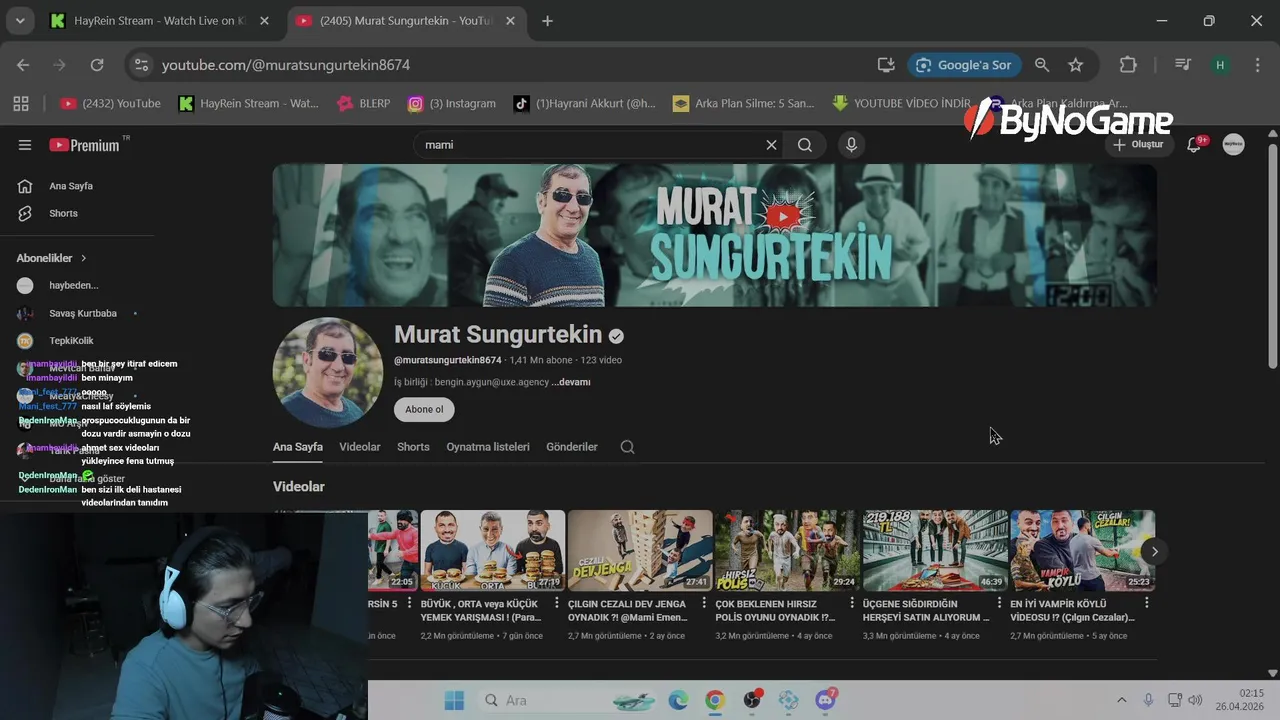The height and width of the screenshot is (720, 1280).
Task: Open the Chrome profile H avatar
Action: (1220, 65)
